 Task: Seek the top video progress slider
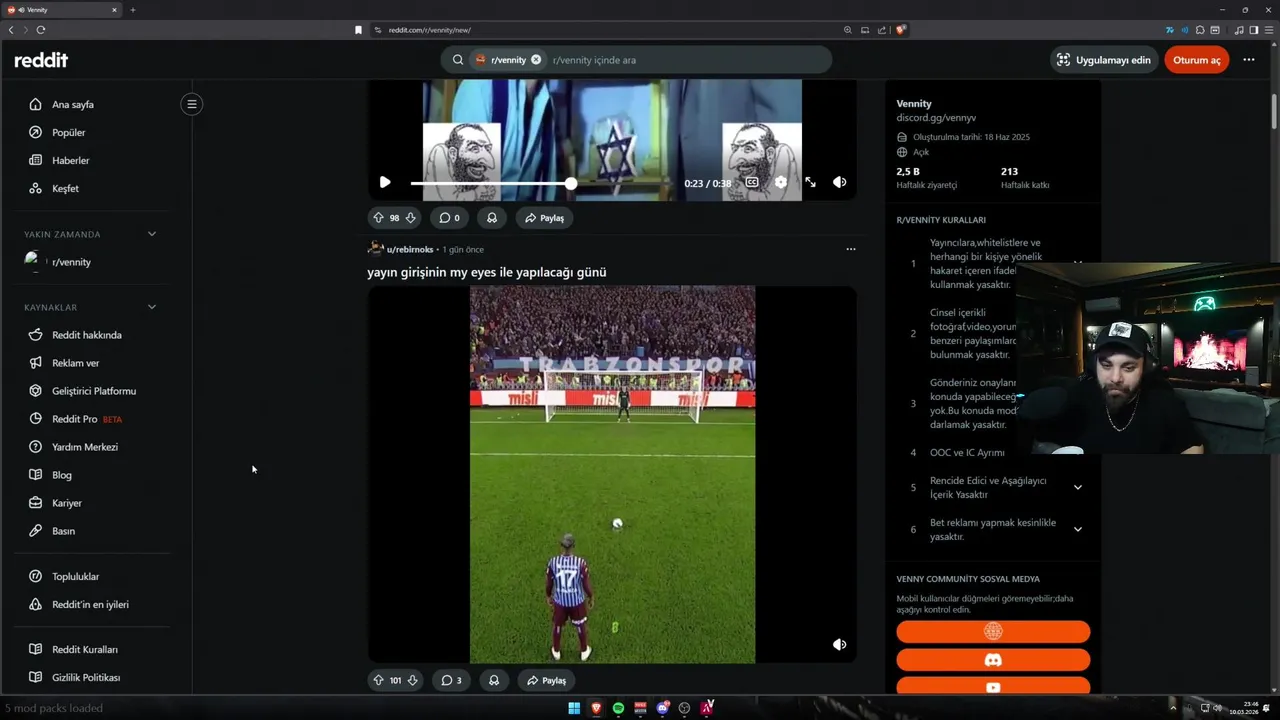[544, 183]
